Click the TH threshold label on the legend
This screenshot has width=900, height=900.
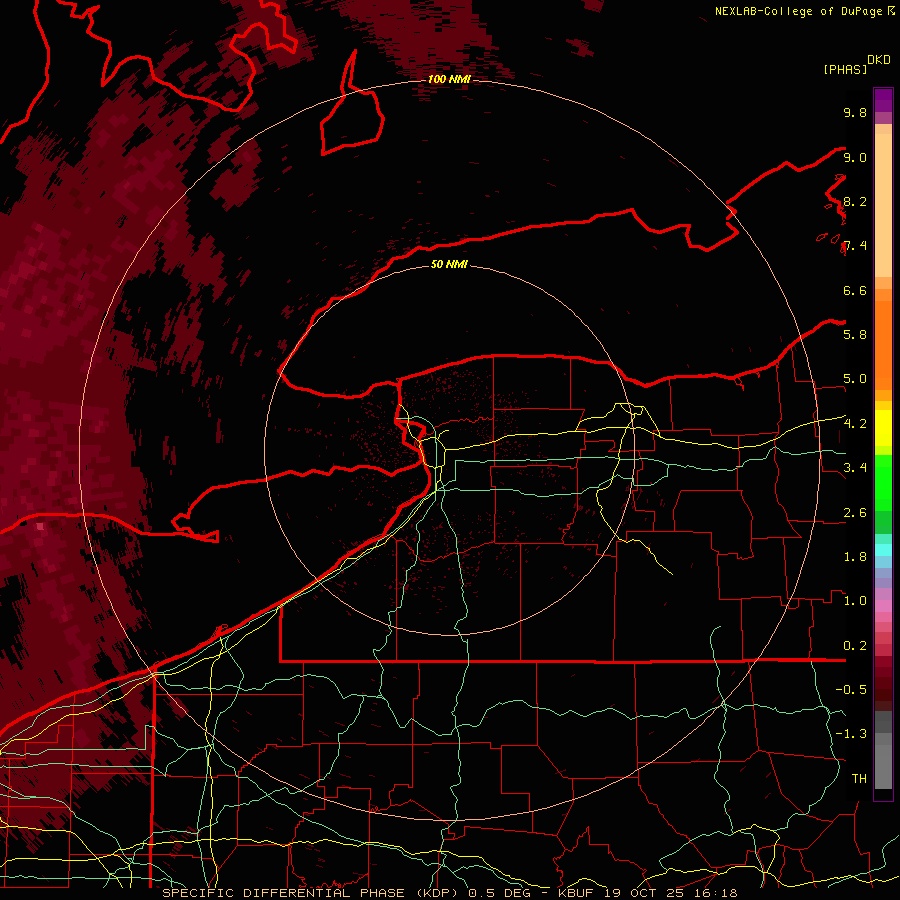coord(859,779)
